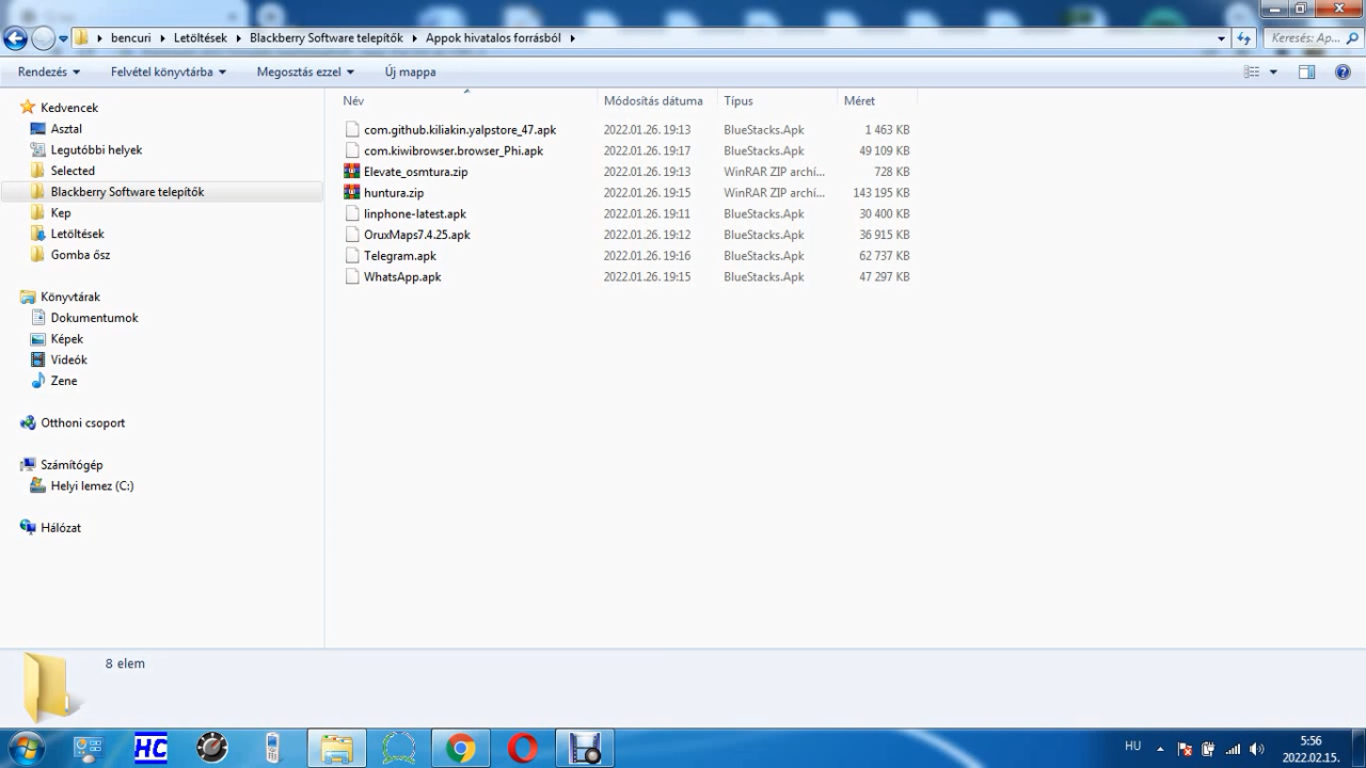Open the recent pages dropdown beside Forward

click(63, 39)
